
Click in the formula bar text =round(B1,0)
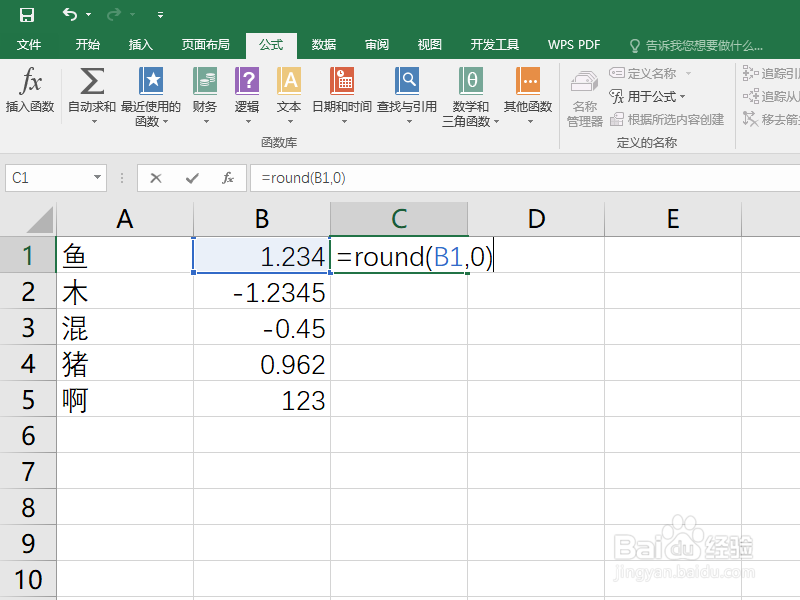pos(303,178)
